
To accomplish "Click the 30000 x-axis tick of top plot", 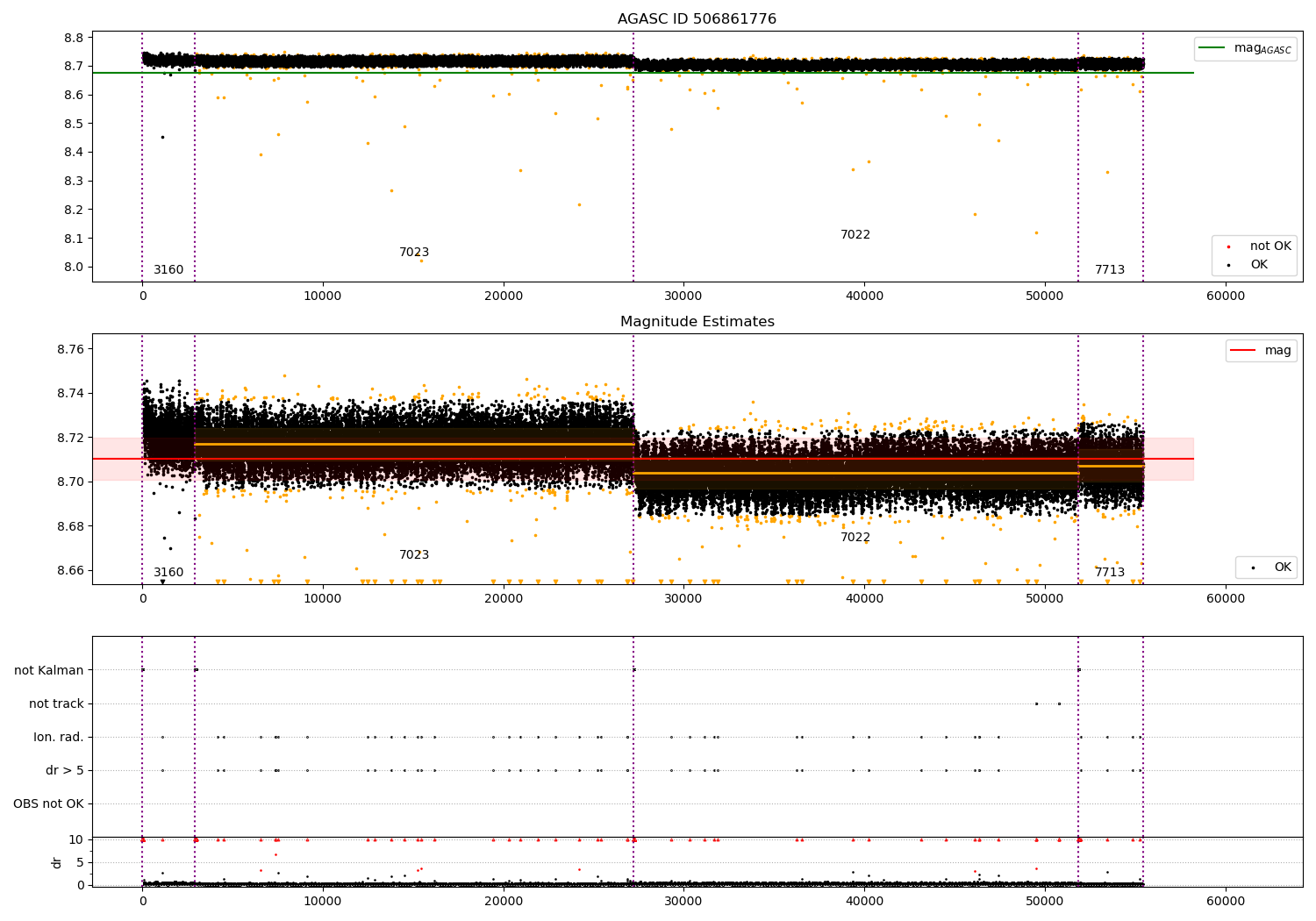I will [x=683, y=296].
